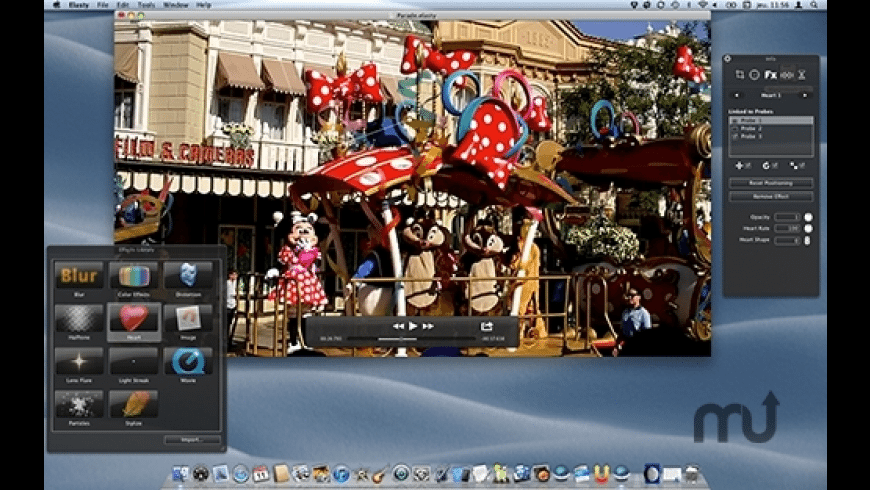
Task: Click the Remove Effect button
Action: (770, 196)
